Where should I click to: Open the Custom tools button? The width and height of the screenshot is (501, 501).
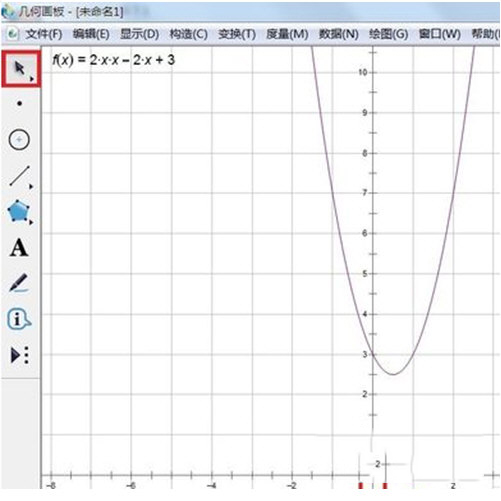click(20, 355)
